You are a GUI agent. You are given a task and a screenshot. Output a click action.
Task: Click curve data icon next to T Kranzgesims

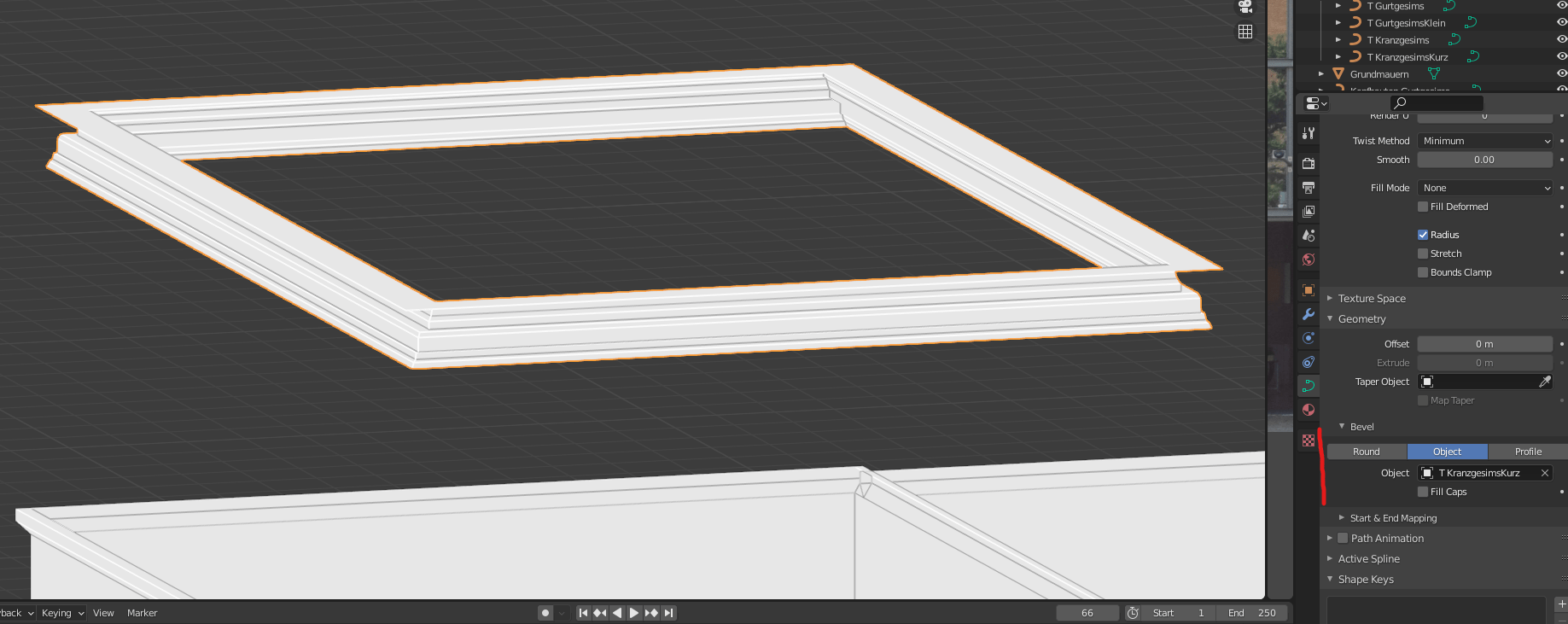[1454, 40]
